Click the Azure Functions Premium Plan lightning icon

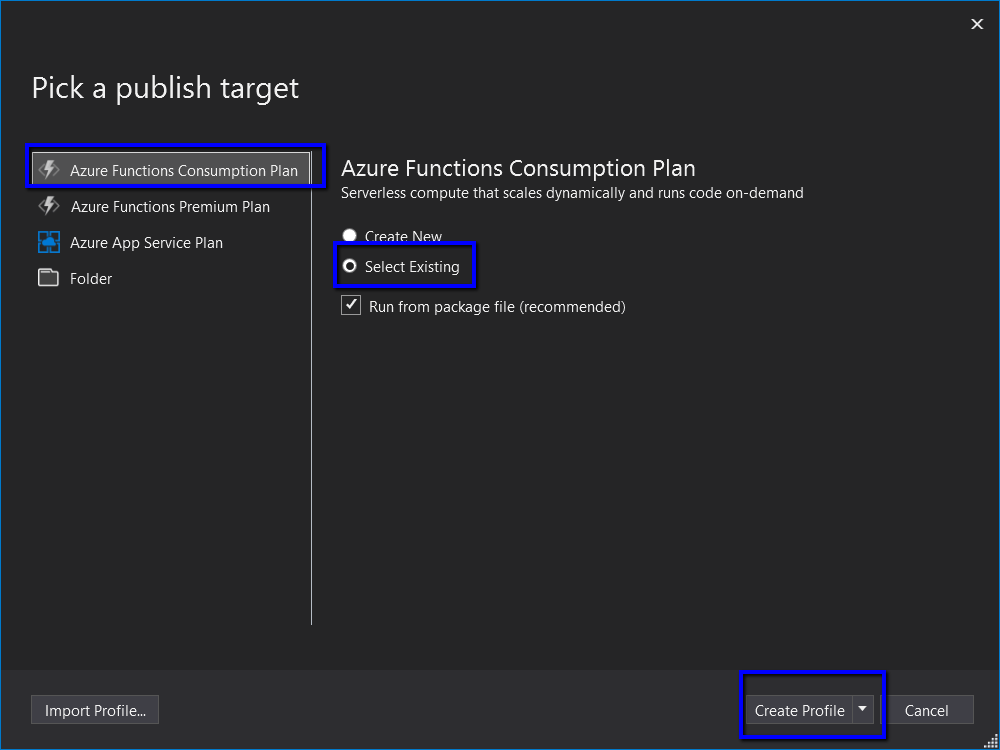49,206
